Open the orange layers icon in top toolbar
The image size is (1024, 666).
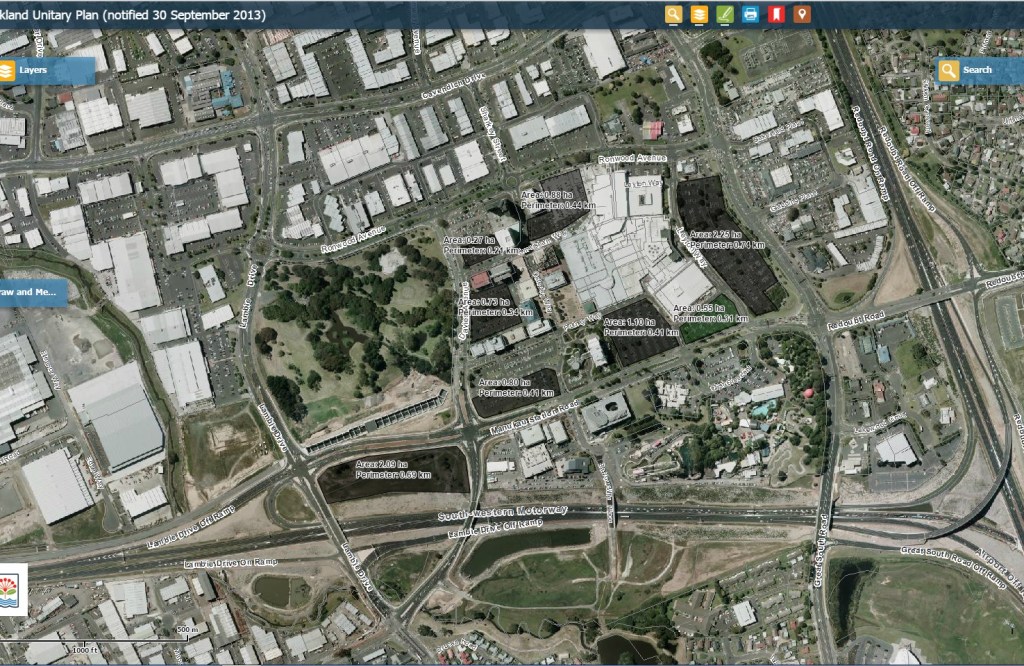[699, 14]
